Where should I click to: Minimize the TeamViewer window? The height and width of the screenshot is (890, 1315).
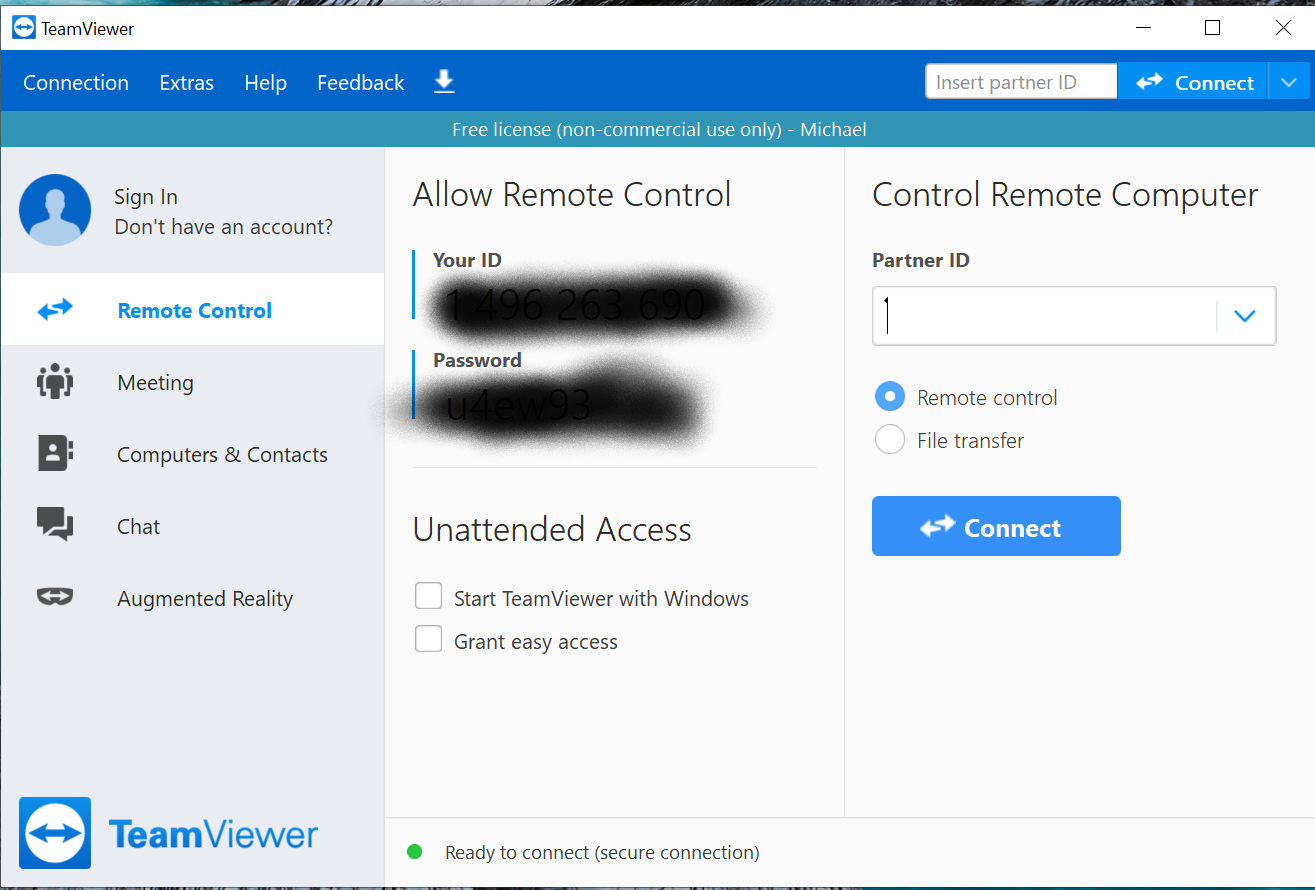1142,28
